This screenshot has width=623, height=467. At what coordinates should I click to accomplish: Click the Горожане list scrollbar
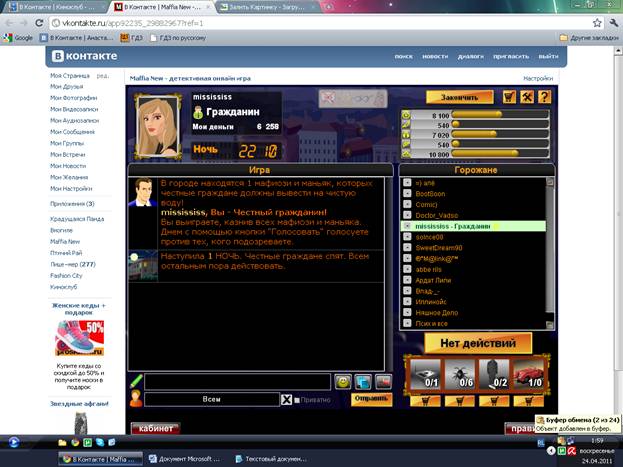550,253
